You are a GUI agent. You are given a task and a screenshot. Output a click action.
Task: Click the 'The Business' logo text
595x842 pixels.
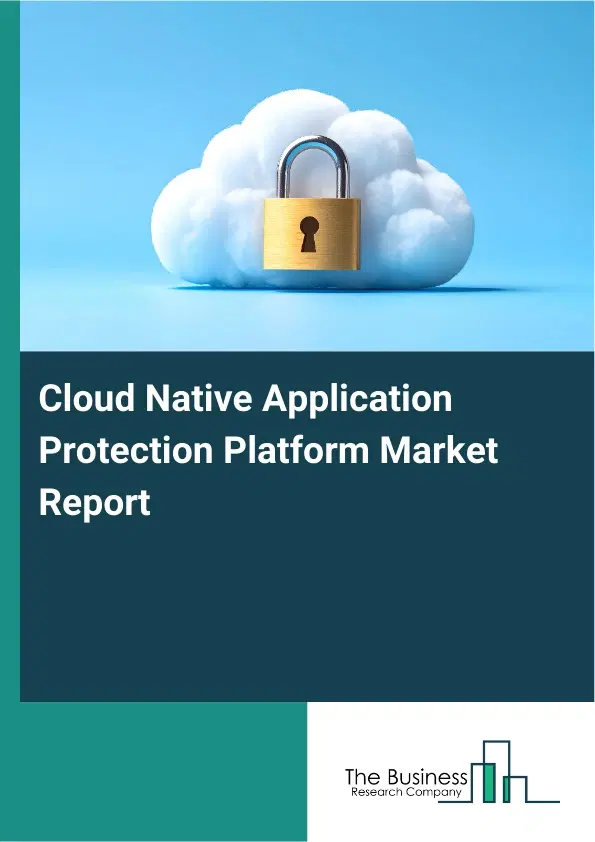[406, 777]
